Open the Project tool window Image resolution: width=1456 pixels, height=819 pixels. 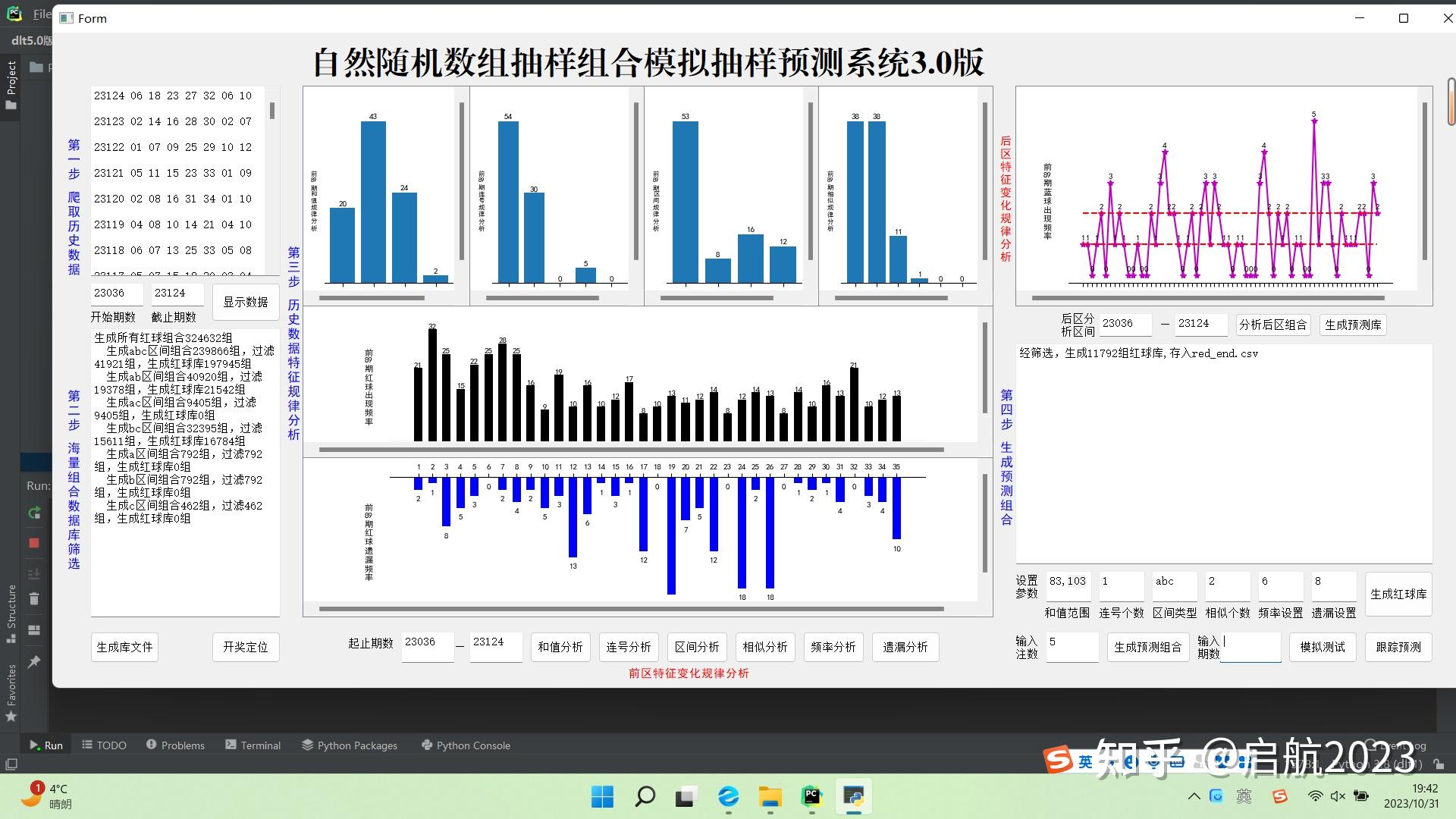11,84
